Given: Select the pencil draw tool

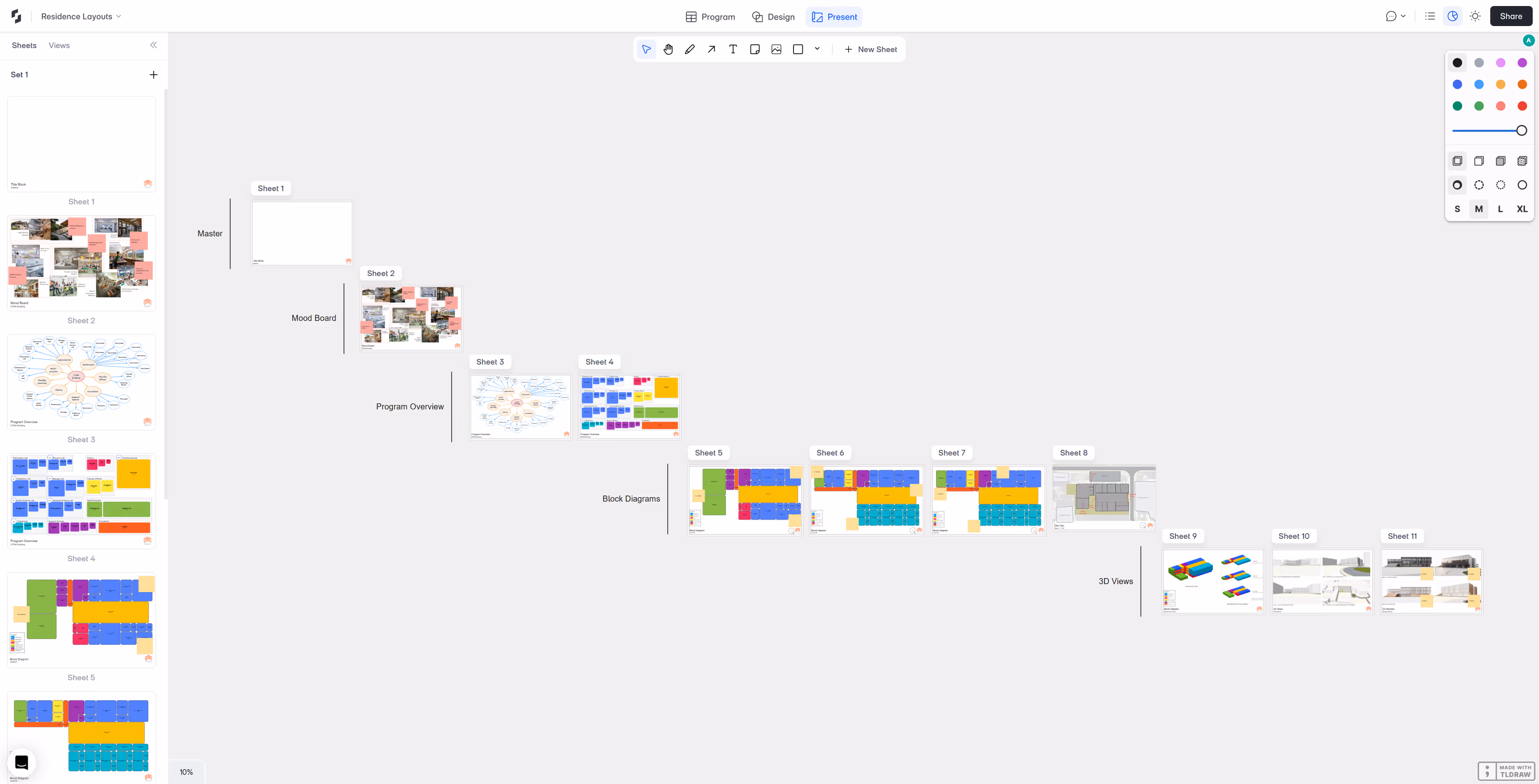Looking at the screenshot, I should [689, 50].
